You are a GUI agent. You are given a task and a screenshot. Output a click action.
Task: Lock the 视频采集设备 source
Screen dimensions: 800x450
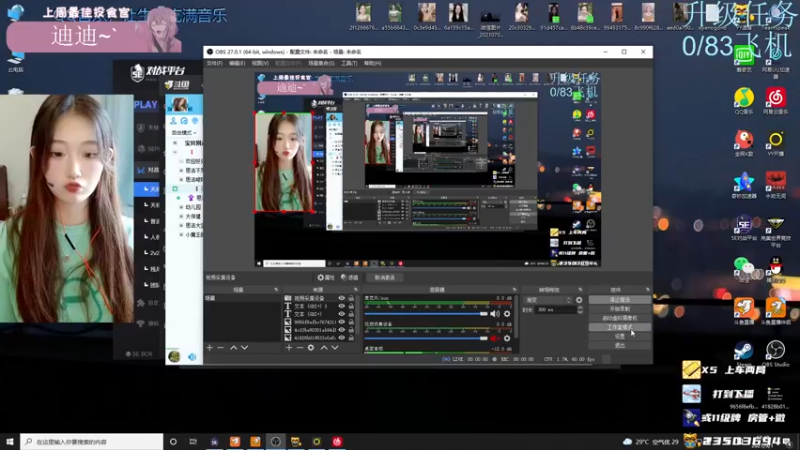[x=351, y=298]
